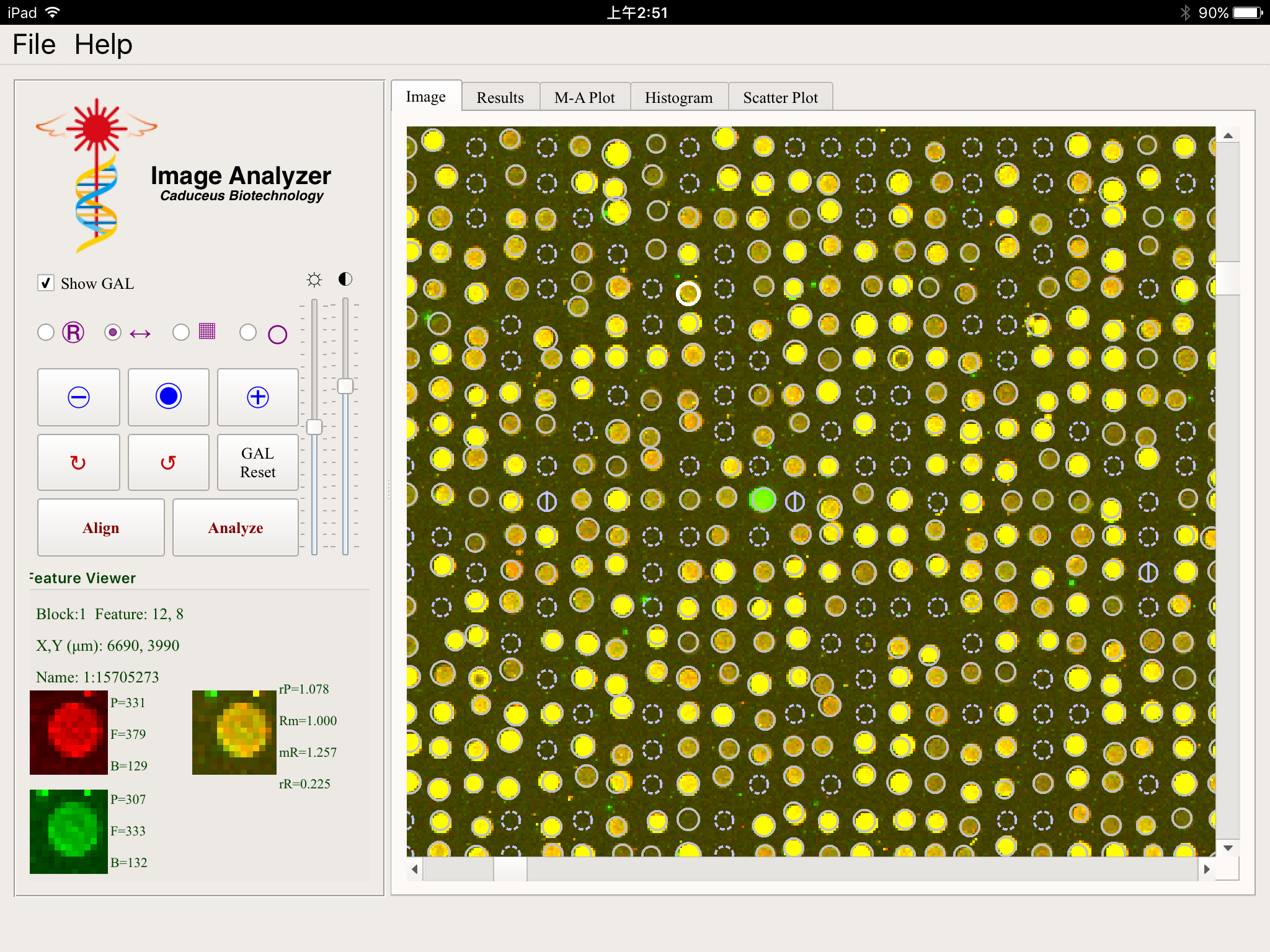1270x952 pixels.
Task: Open the File menu
Action: pyautogui.click(x=34, y=45)
